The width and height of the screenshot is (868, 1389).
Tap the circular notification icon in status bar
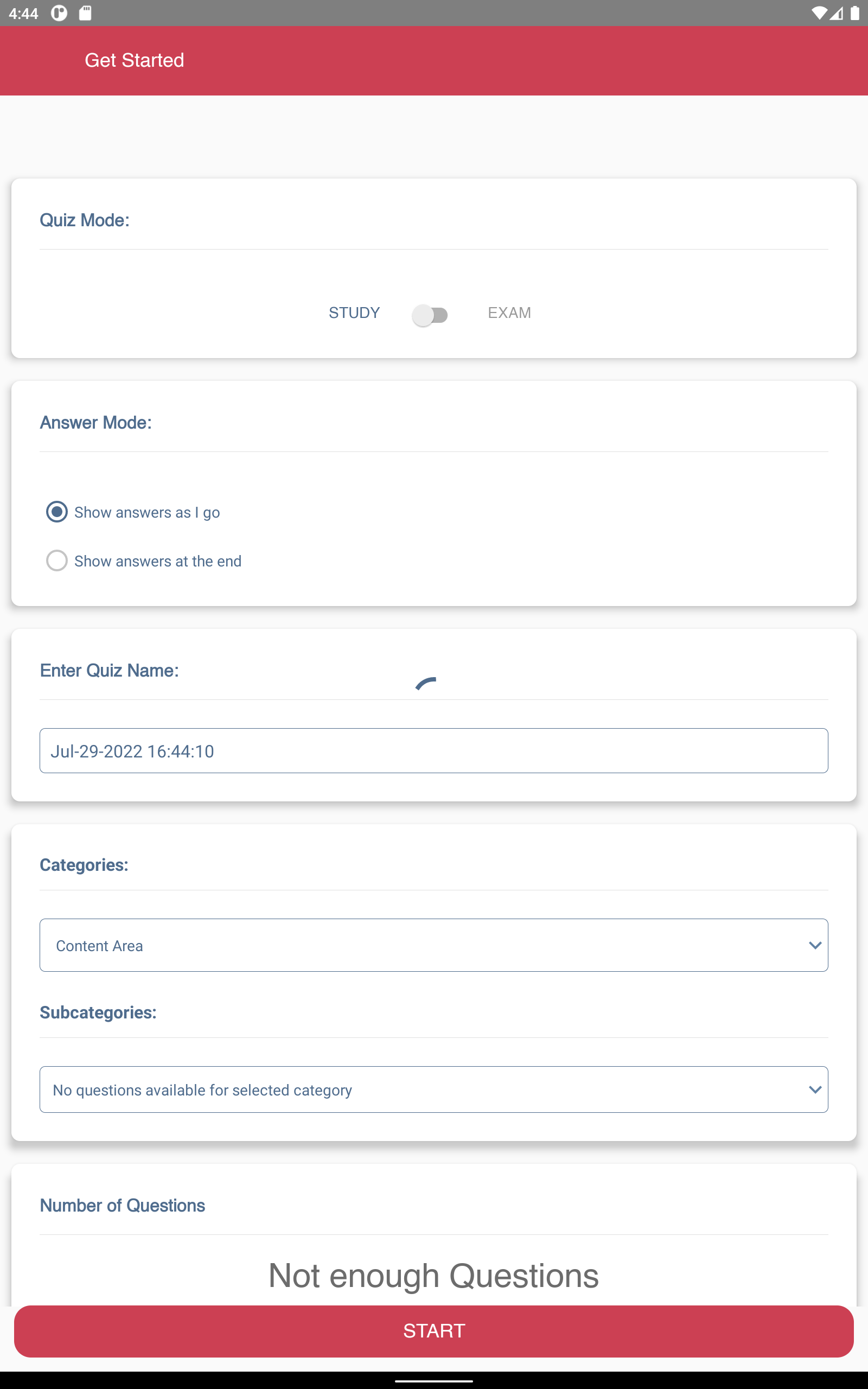point(59,13)
